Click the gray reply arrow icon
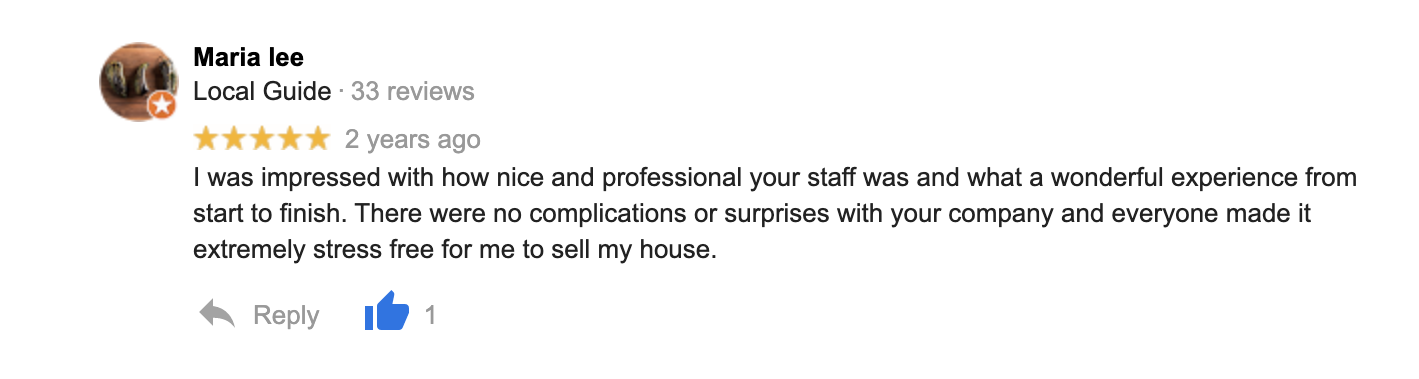This screenshot has height=379, width=1419. coord(217,315)
